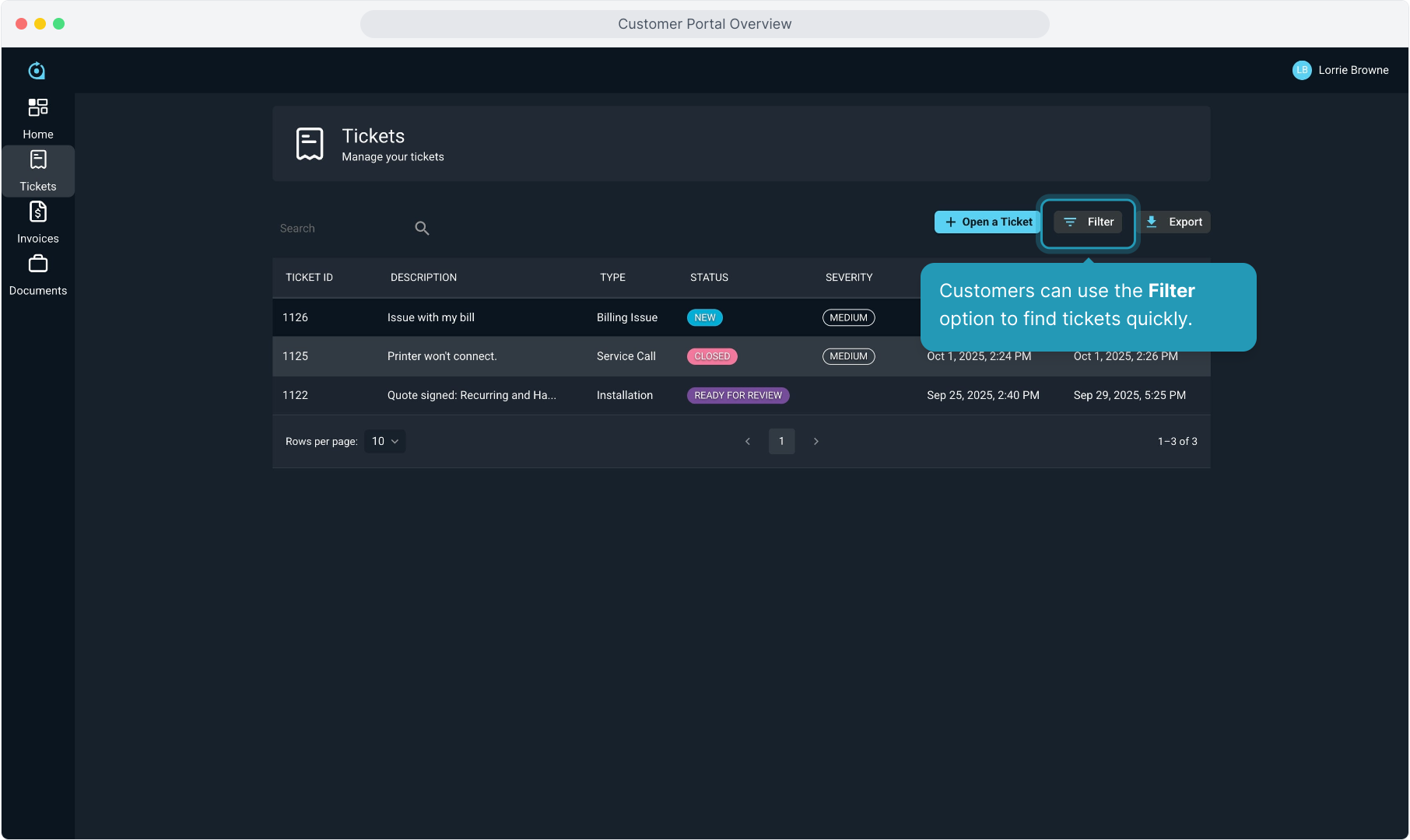This screenshot has height=840, width=1410.
Task: Open ticket 1122 Quote signed row
Action: point(472,395)
